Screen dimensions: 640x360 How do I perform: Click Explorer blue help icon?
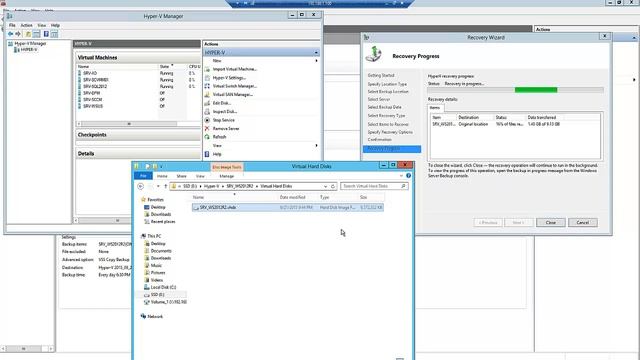[408, 176]
